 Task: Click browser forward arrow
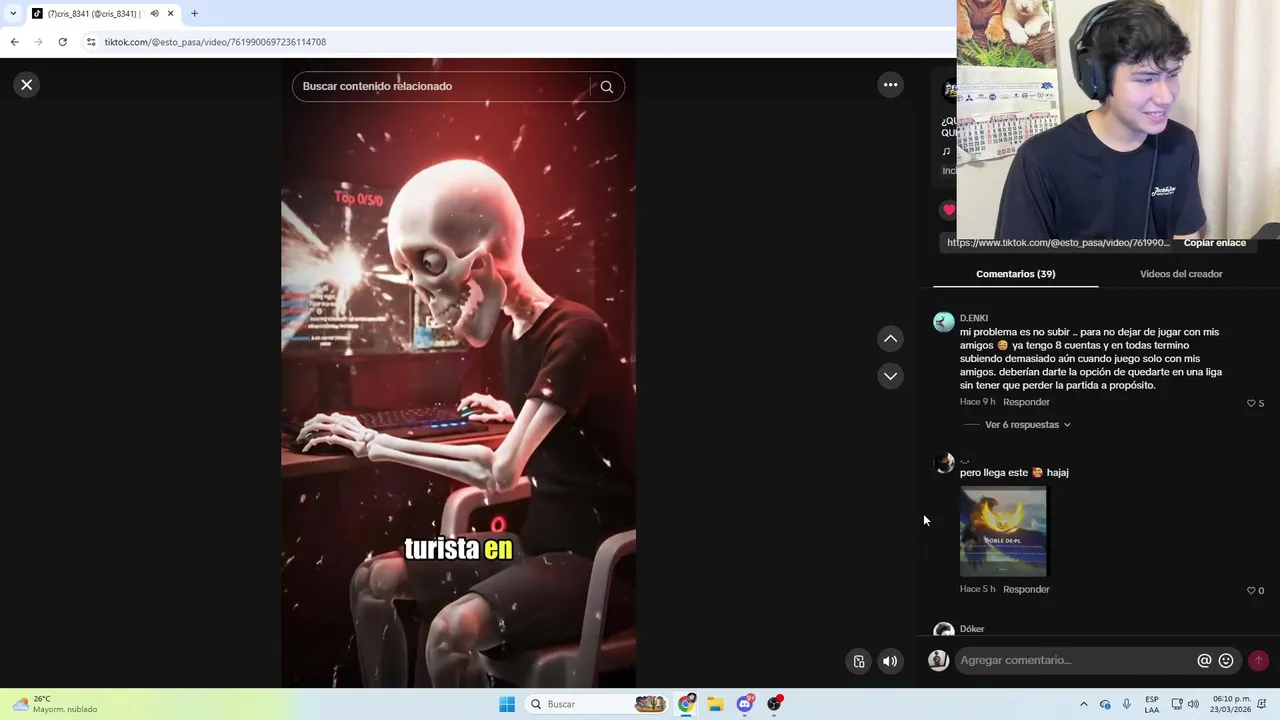tap(38, 42)
